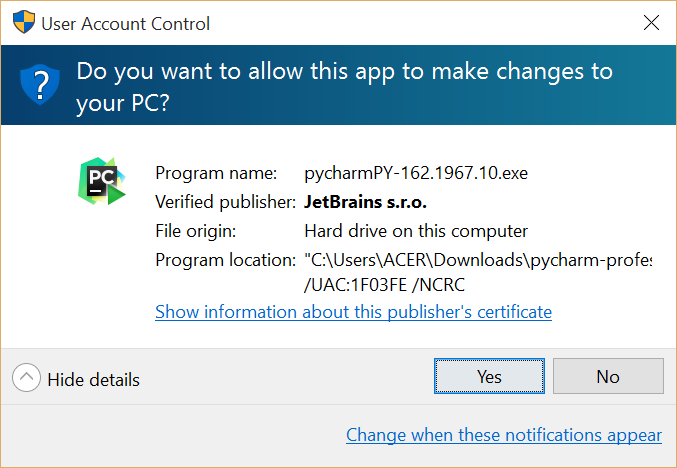
Task: Click the Do you want to allow heading
Action: pyautogui.click(x=344, y=87)
